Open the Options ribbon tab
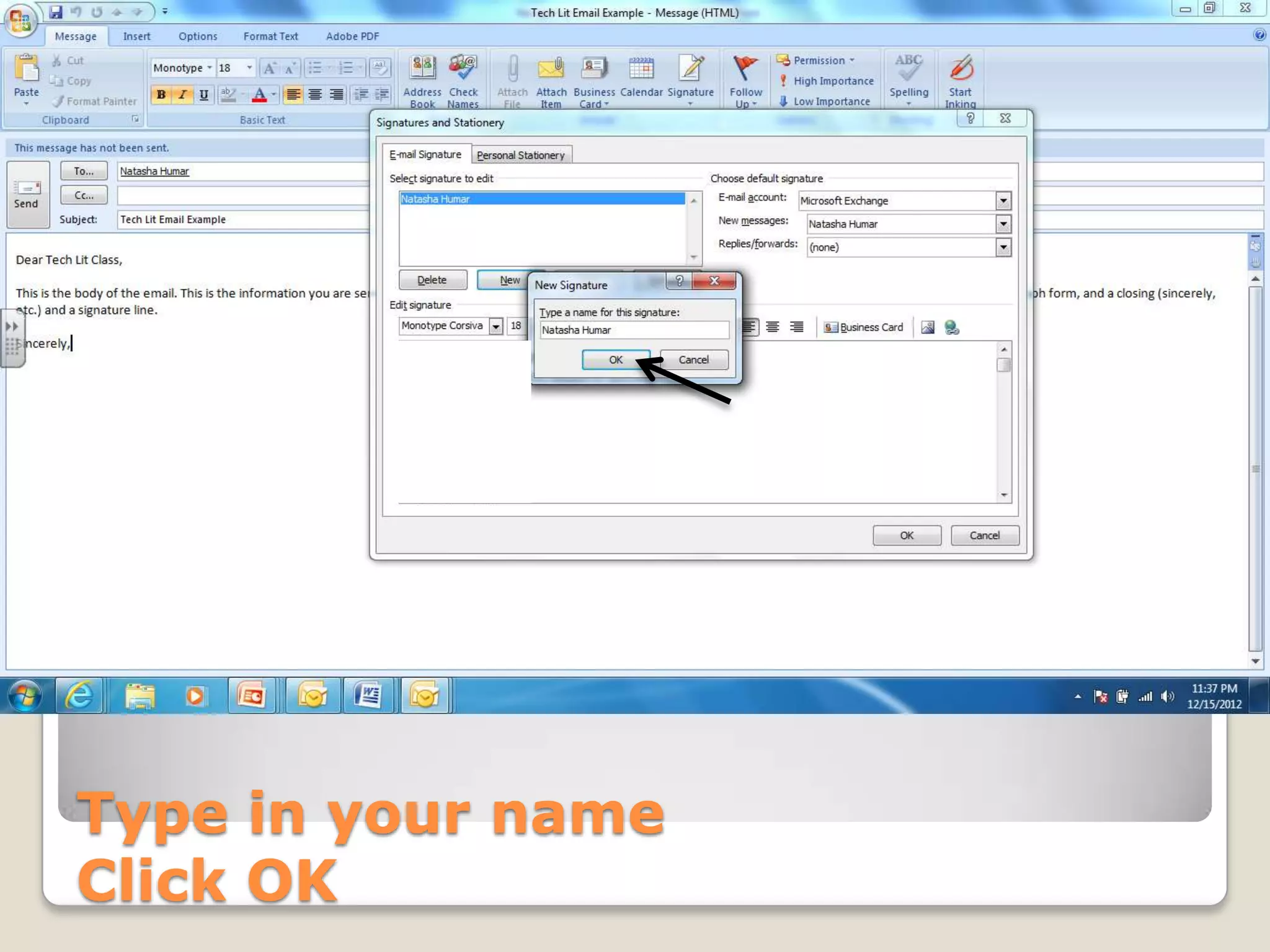Viewport: 1270px width, 952px height. click(x=198, y=37)
